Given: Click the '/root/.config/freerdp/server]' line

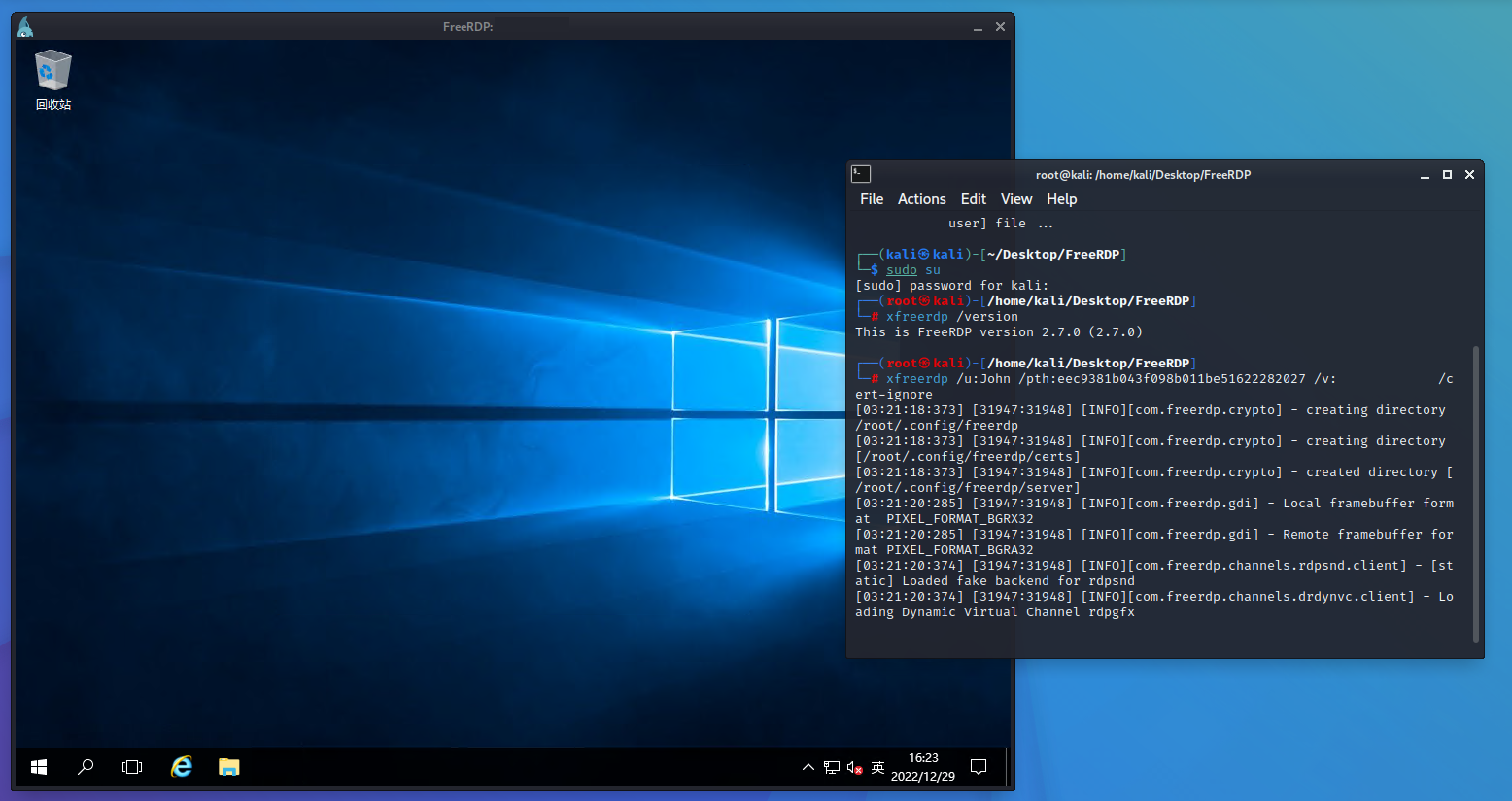Looking at the screenshot, I should click(x=968, y=488).
